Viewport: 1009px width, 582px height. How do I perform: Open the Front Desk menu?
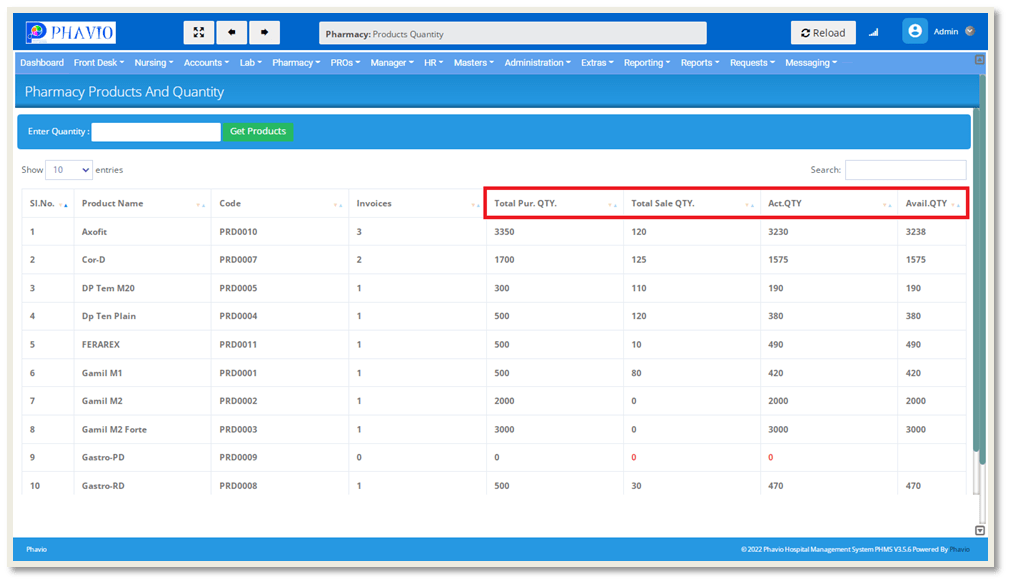[100, 63]
